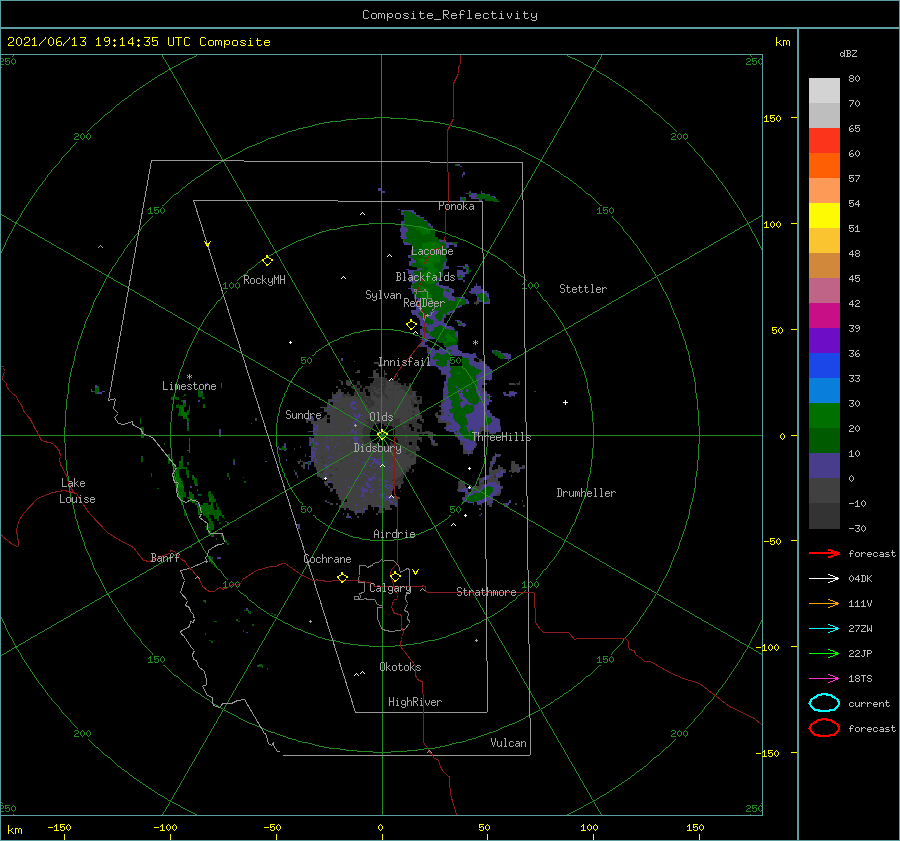Click the red forecast ellipse in legend
Screen dimensions: 900x841
824,728
